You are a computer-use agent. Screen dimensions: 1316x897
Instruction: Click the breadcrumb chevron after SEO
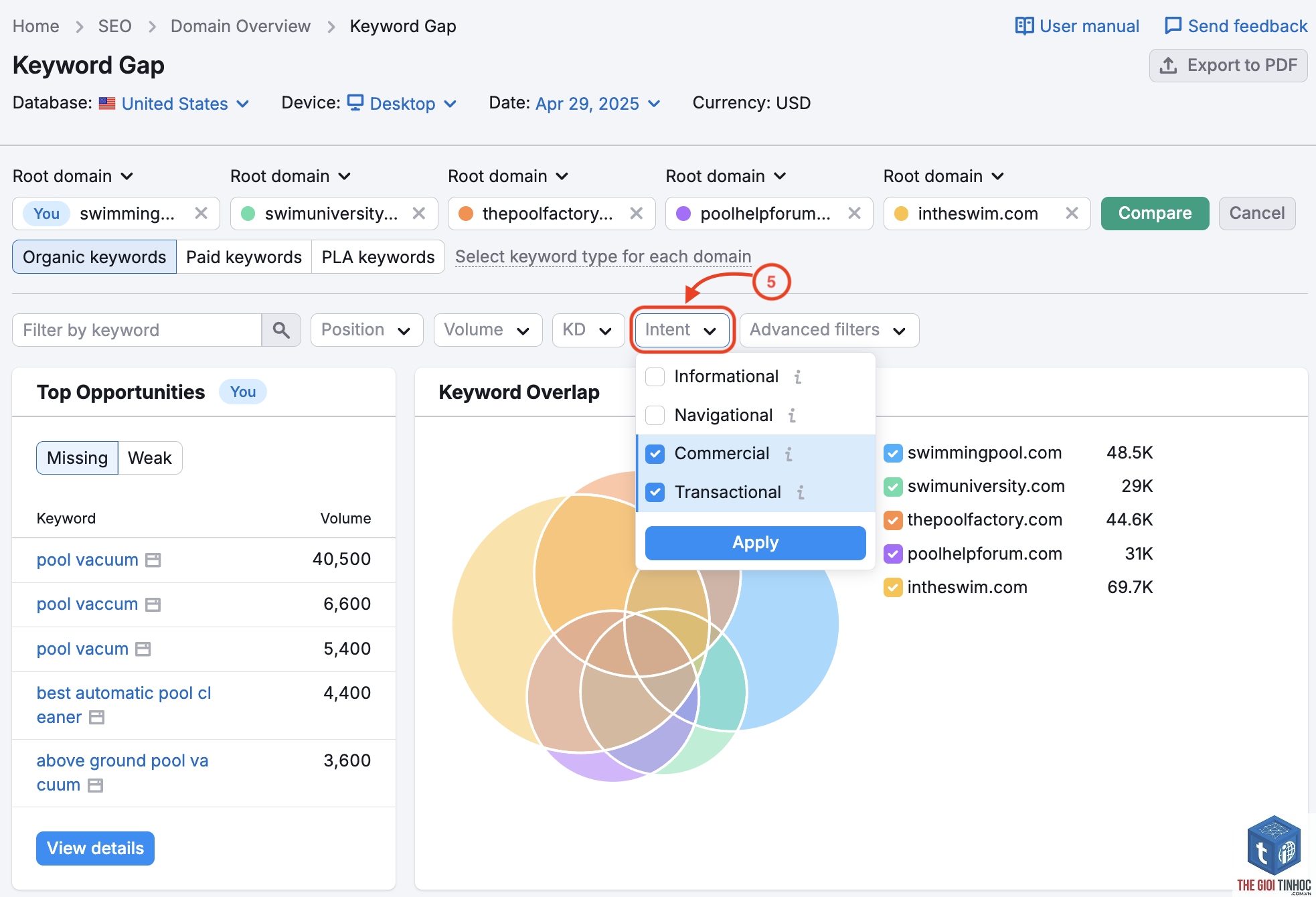coord(152,27)
